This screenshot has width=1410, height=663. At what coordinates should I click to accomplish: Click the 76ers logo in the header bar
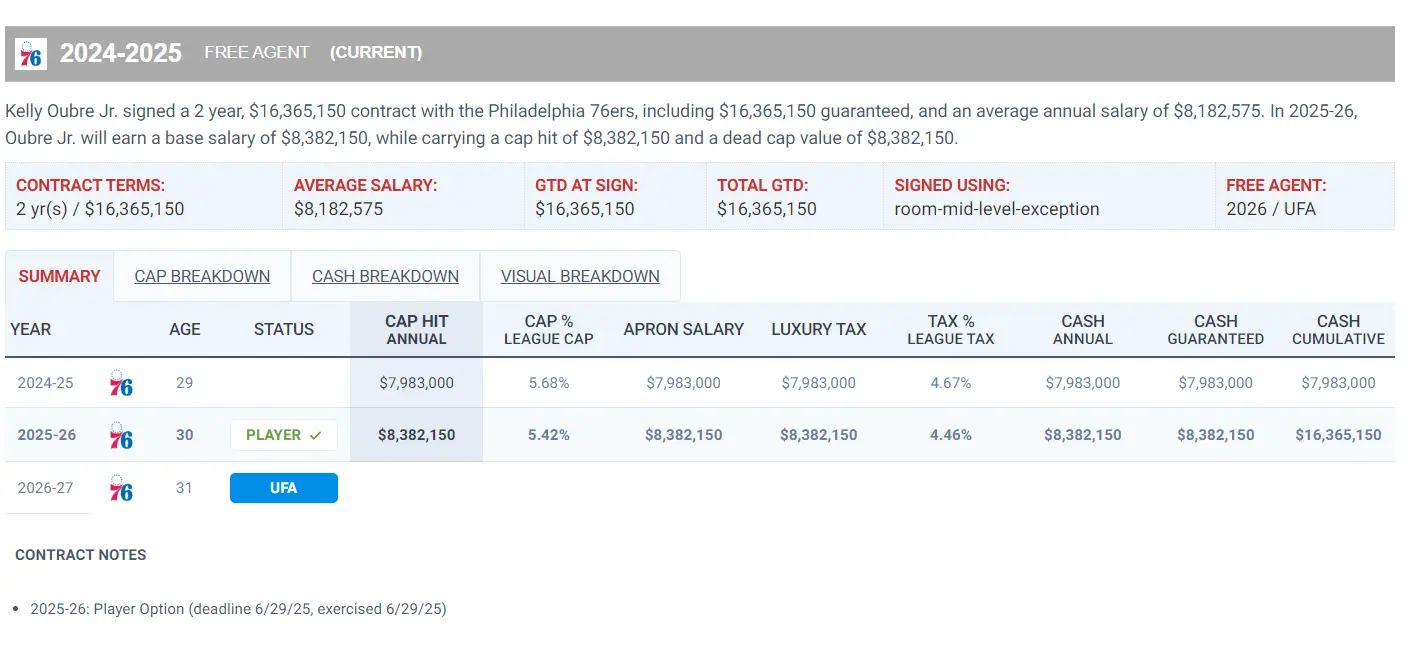[x=31, y=53]
